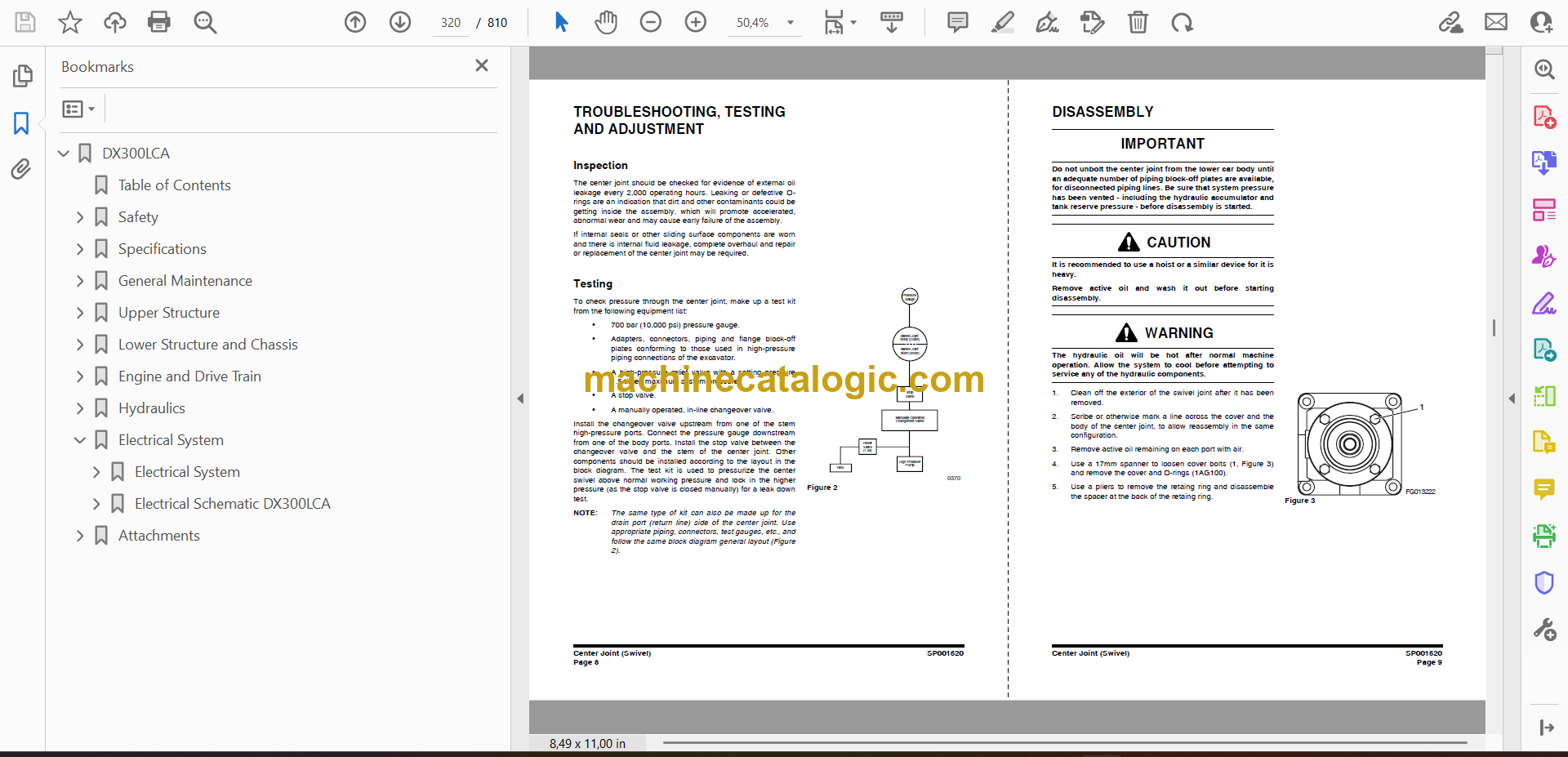
Task: Go to the previous page
Action: tap(355, 22)
